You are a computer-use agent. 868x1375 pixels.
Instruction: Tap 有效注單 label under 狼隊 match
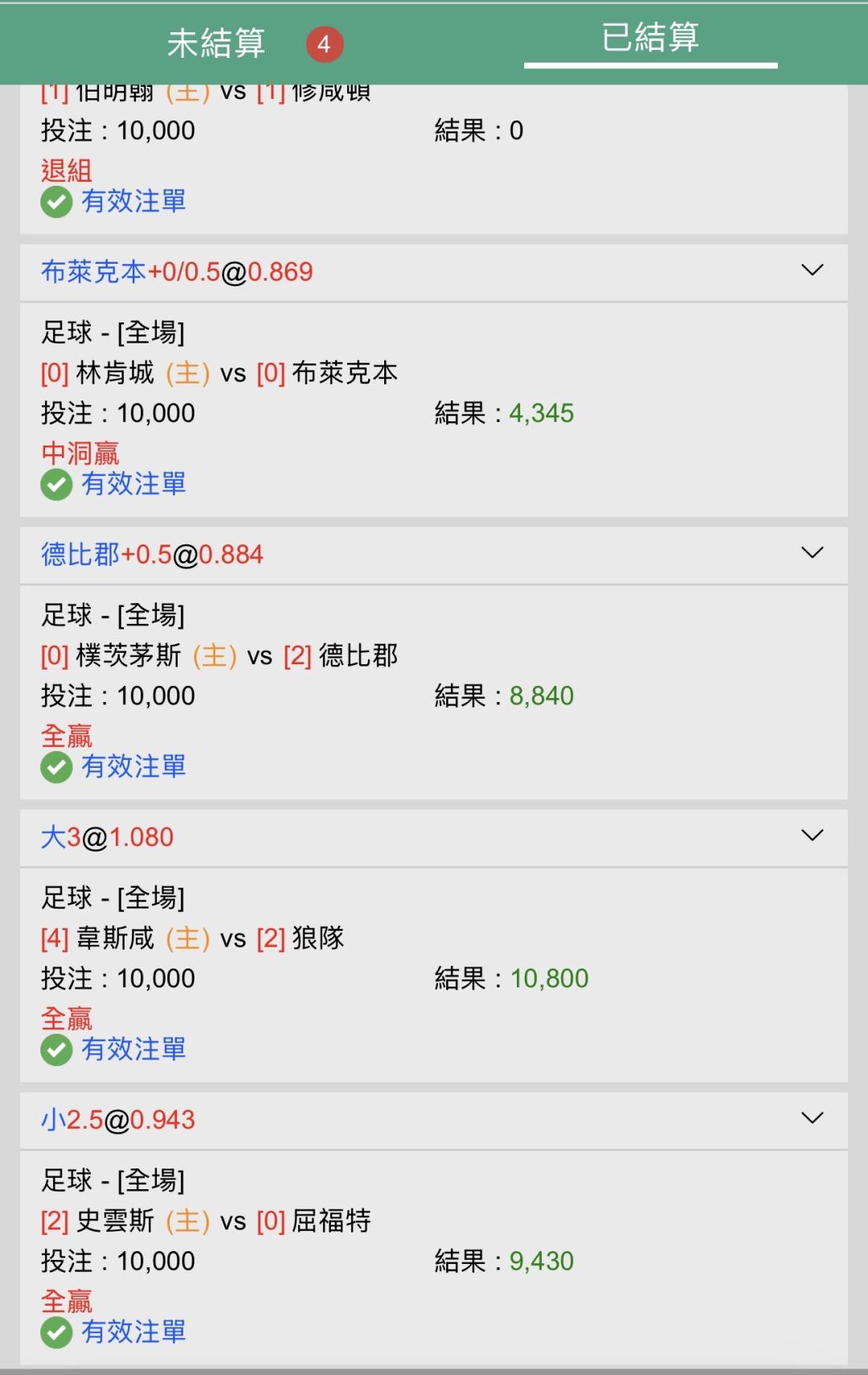point(133,1049)
